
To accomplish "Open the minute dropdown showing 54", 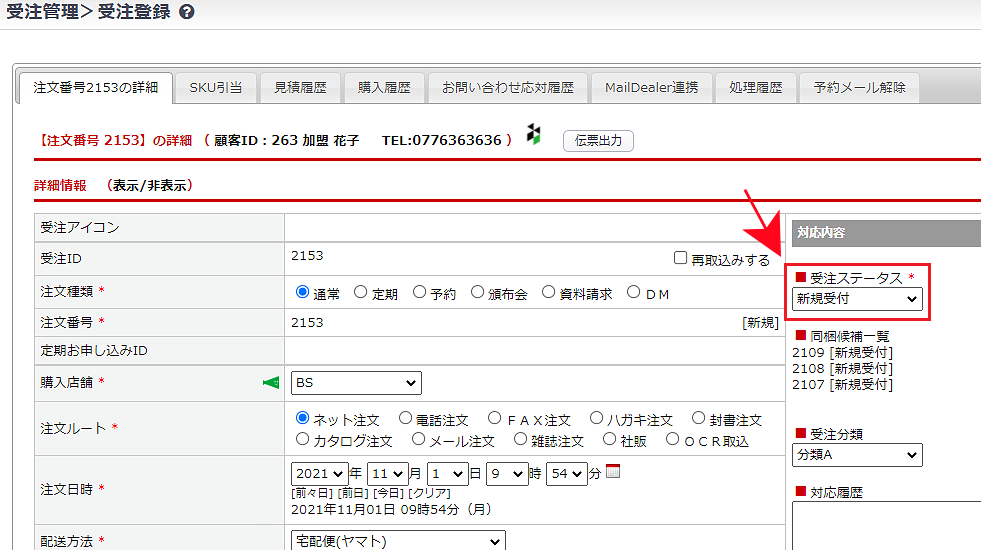I will pos(567,474).
